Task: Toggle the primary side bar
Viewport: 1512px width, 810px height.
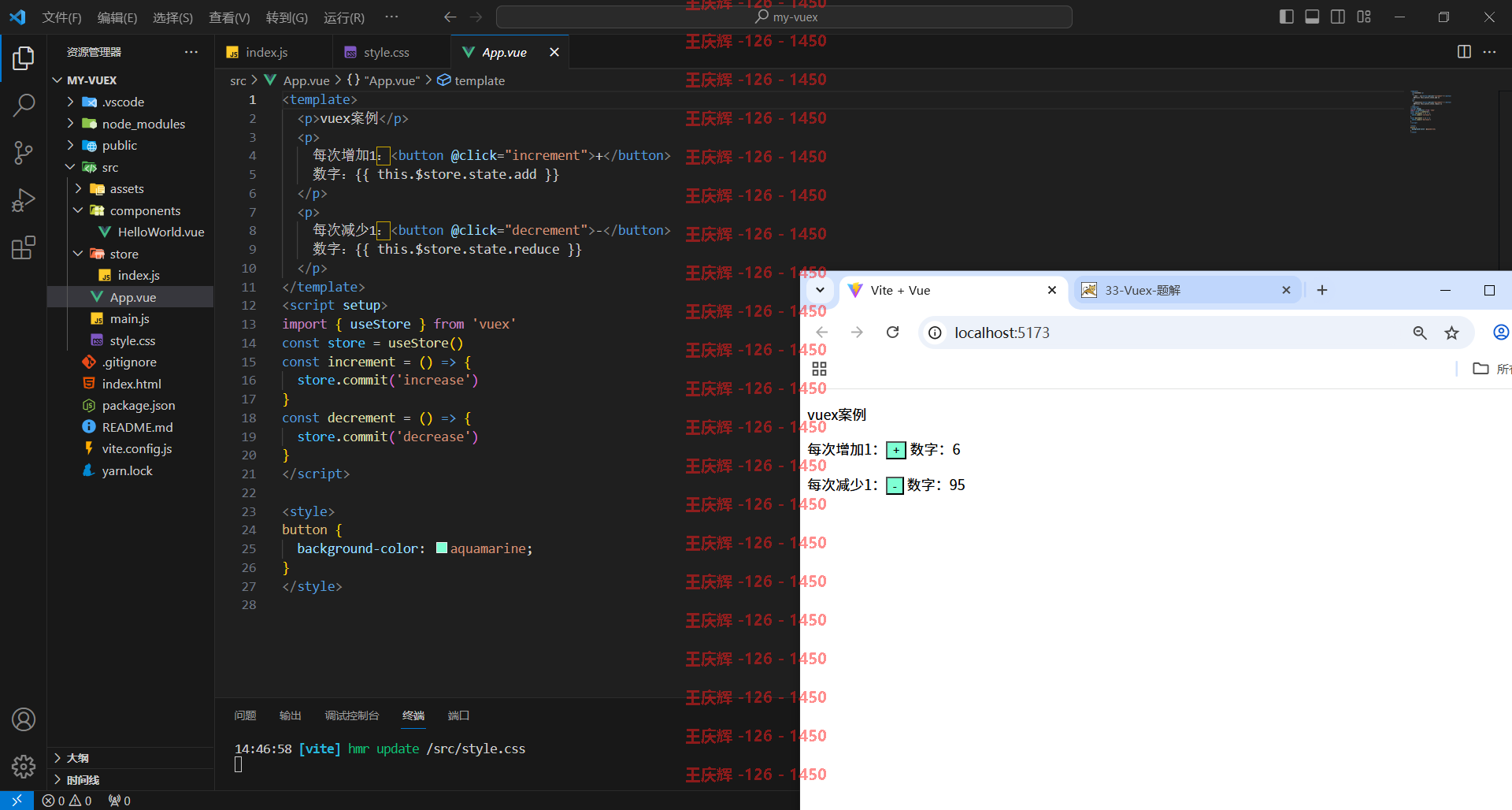Action: coord(1286,17)
